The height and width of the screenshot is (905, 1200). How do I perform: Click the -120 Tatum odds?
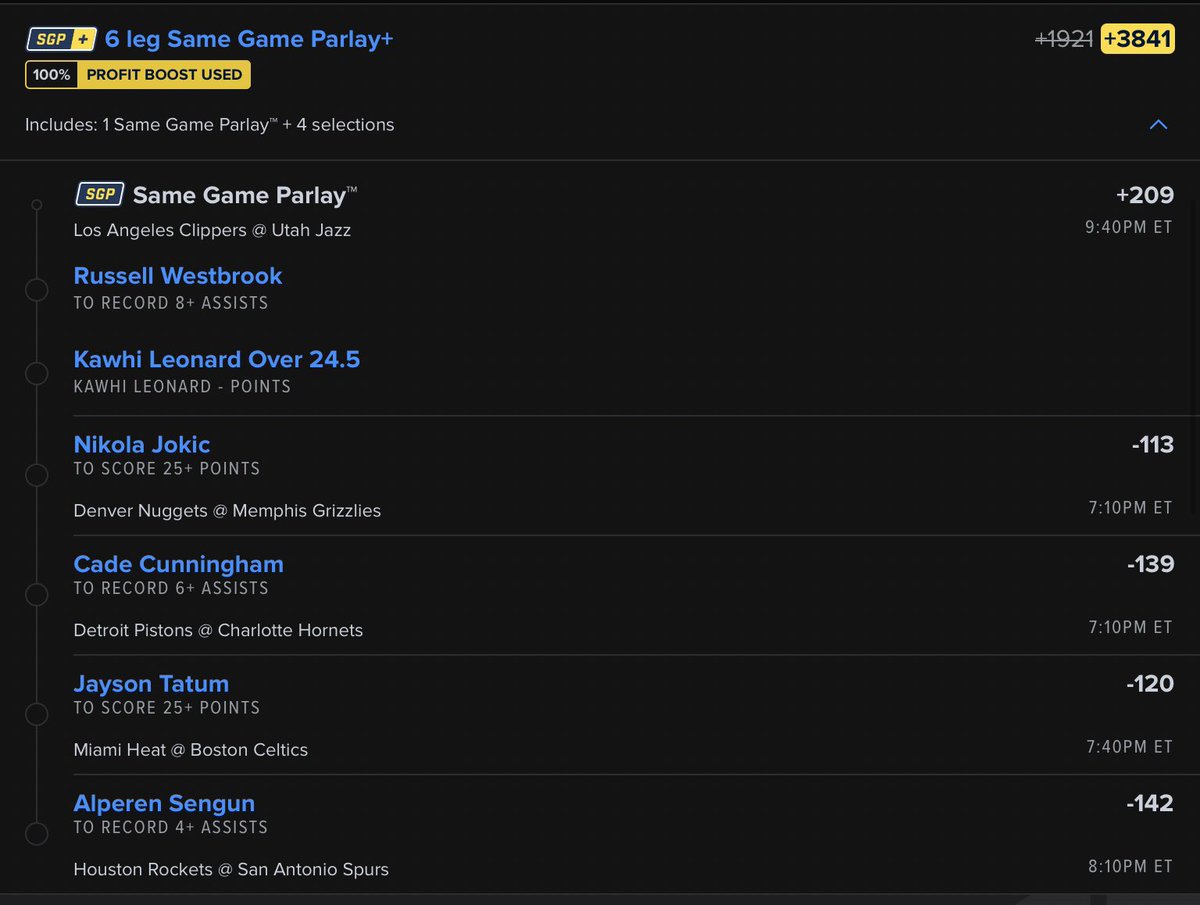1150,684
